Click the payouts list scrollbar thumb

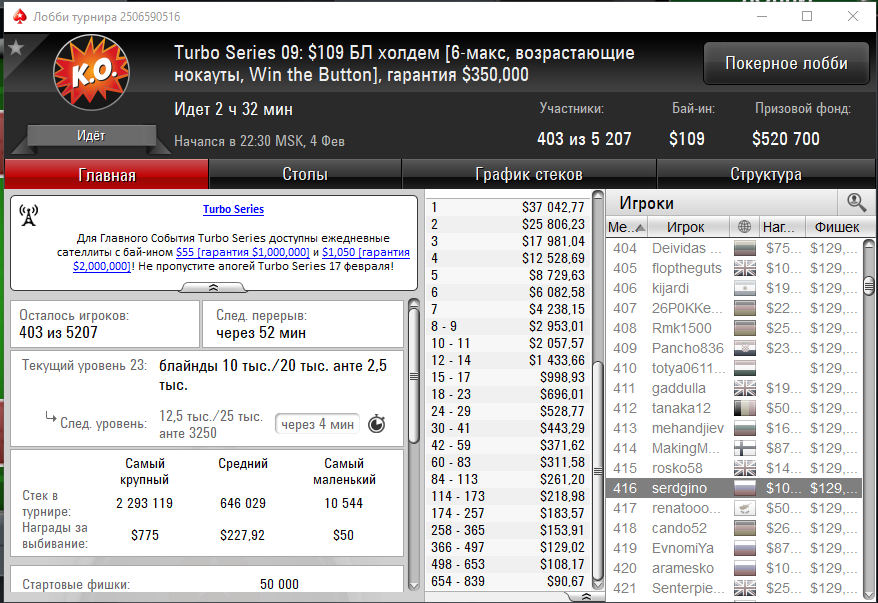point(598,471)
